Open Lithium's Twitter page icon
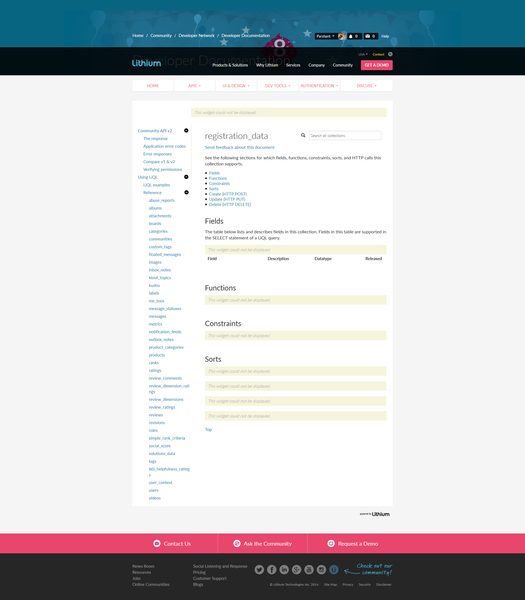Viewport: 525px width, 600px height. (259, 570)
